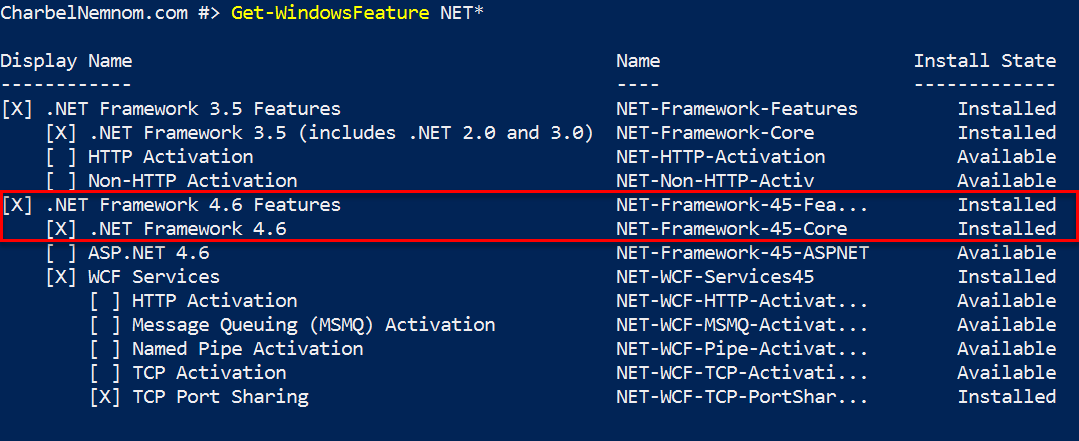1079x441 pixels.
Task: Click Available state for NET-Framework-45-ASPNET
Action: 1007,253
